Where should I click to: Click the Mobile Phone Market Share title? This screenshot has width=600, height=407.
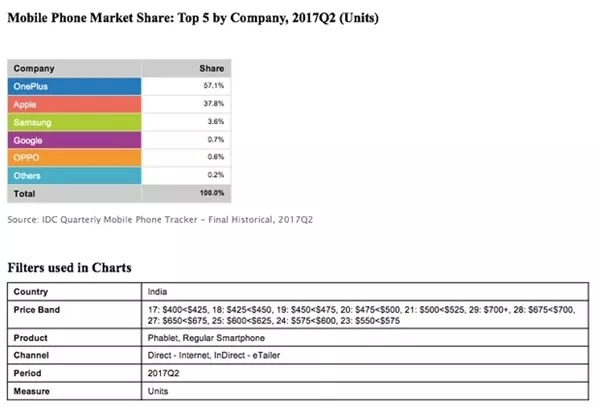[x=201, y=18]
